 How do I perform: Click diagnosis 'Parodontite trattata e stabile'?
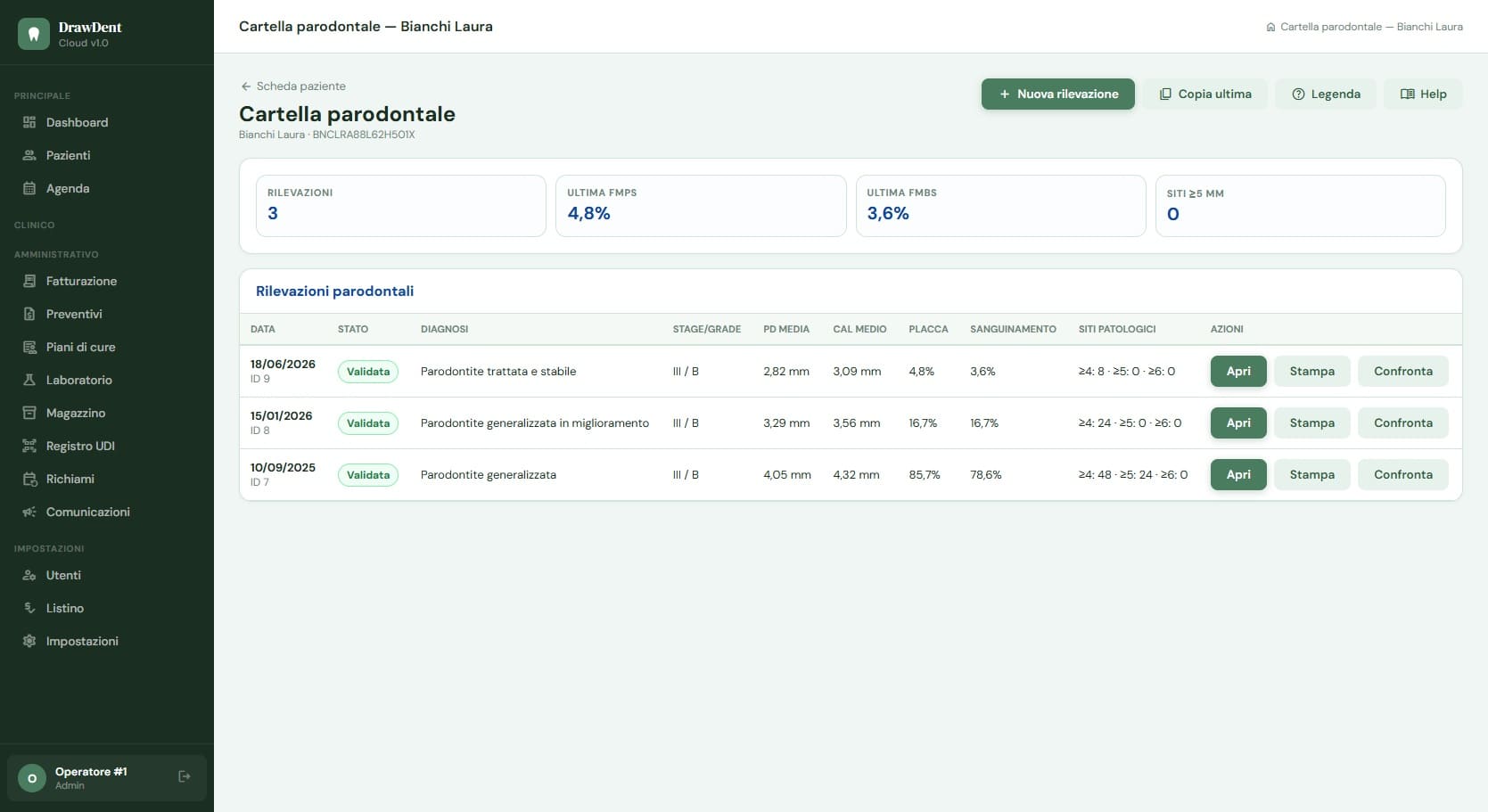pyautogui.click(x=498, y=372)
